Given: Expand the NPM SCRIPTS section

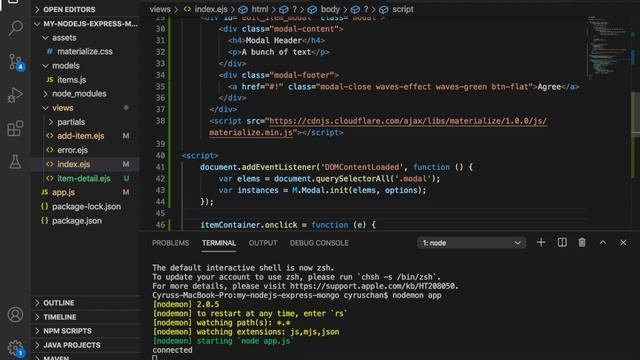Looking at the screenshot, I should click(86, 331).
